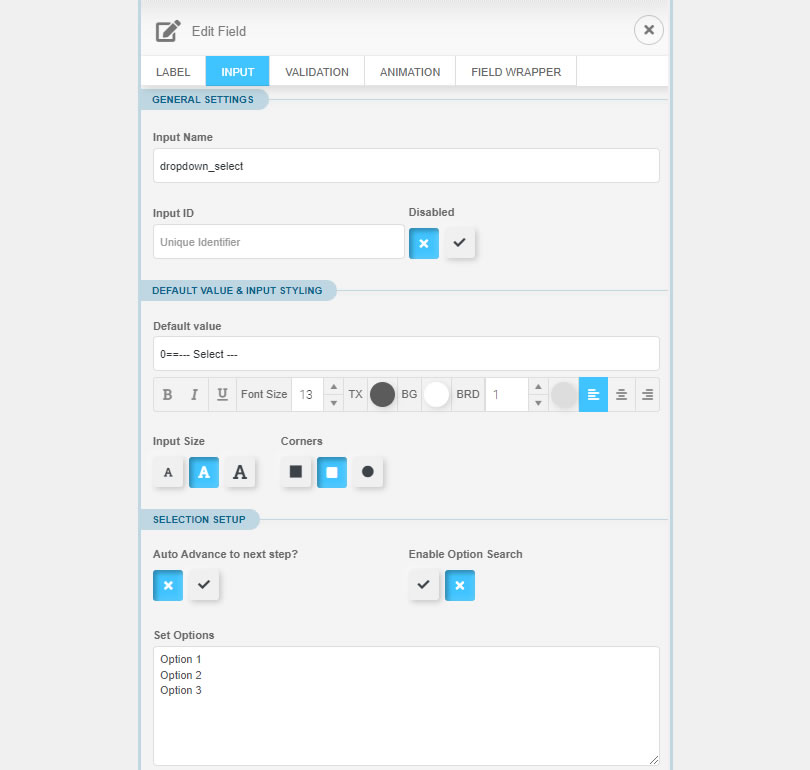Screen dimensions: 810x770
Task: Click the 'Option 1' line
Action: pyautogui.click(x=180, y=659)
